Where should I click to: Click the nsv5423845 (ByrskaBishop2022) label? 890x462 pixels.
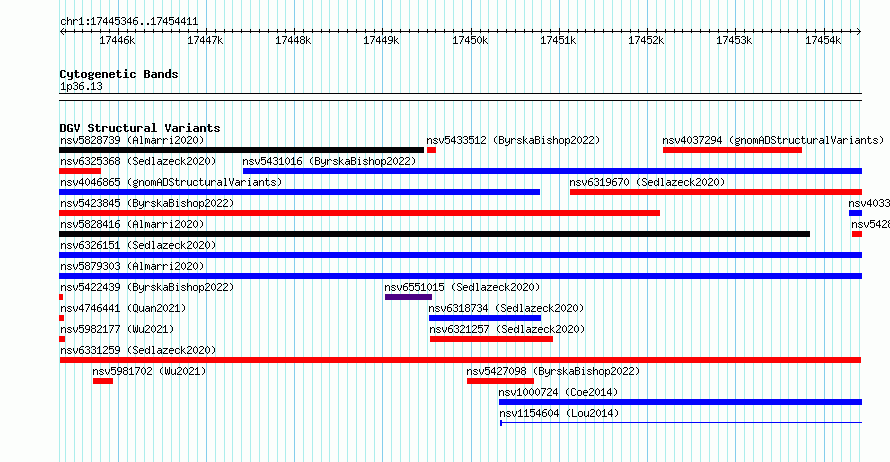(x=147, y=203)
